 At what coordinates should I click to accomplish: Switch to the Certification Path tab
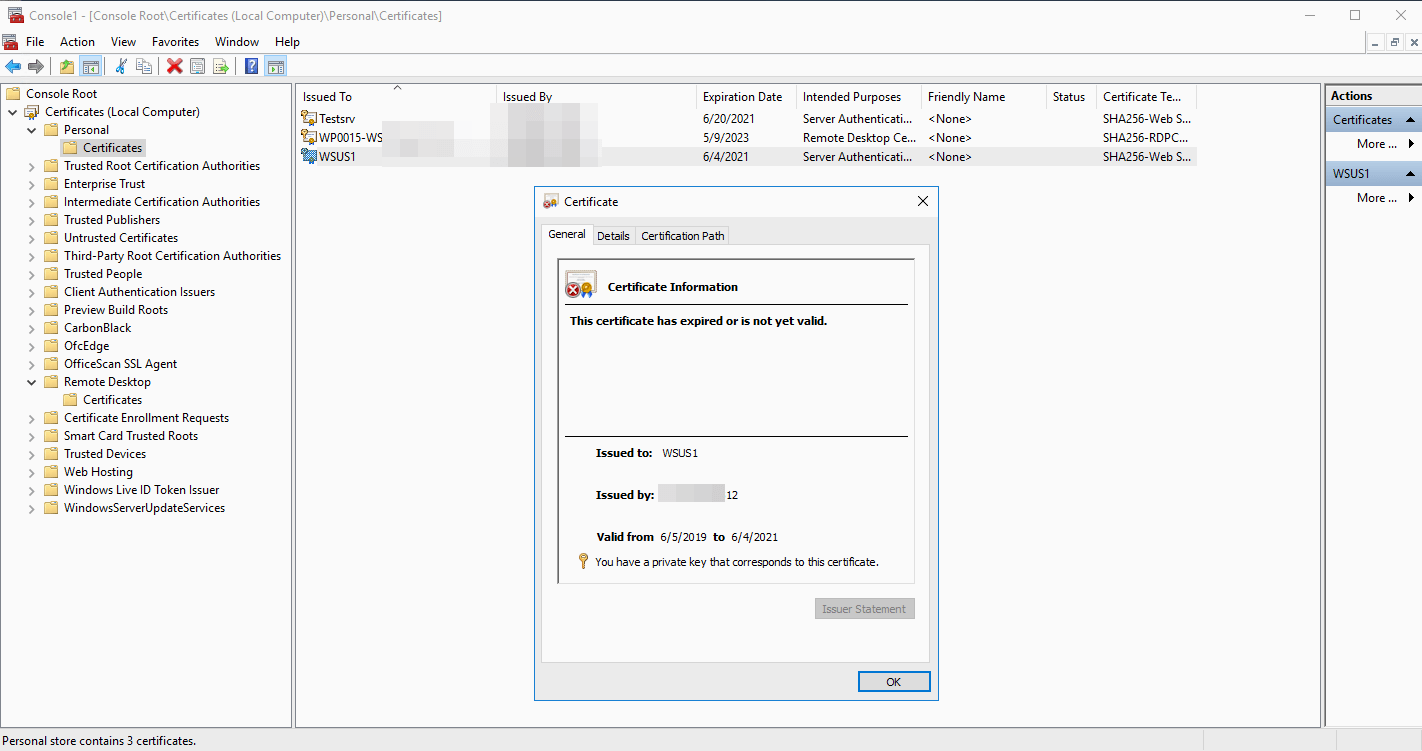pos(682,236)
